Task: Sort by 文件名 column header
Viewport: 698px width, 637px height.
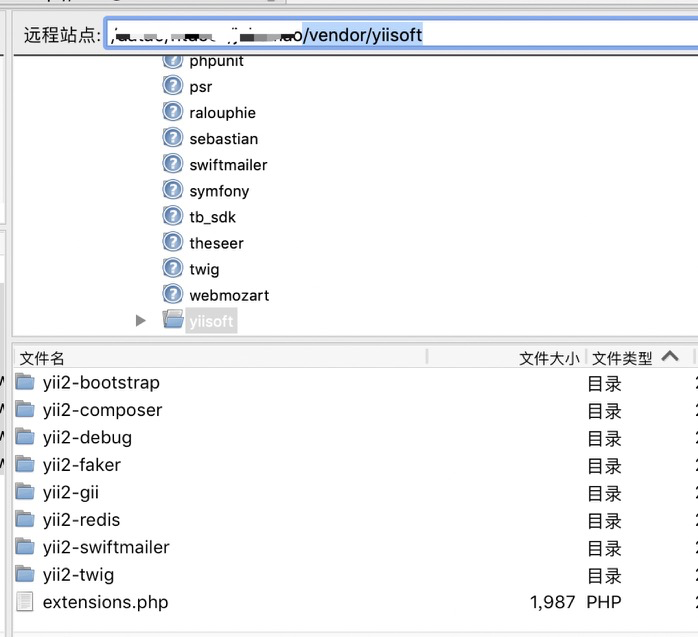Action: pos(42,358)
